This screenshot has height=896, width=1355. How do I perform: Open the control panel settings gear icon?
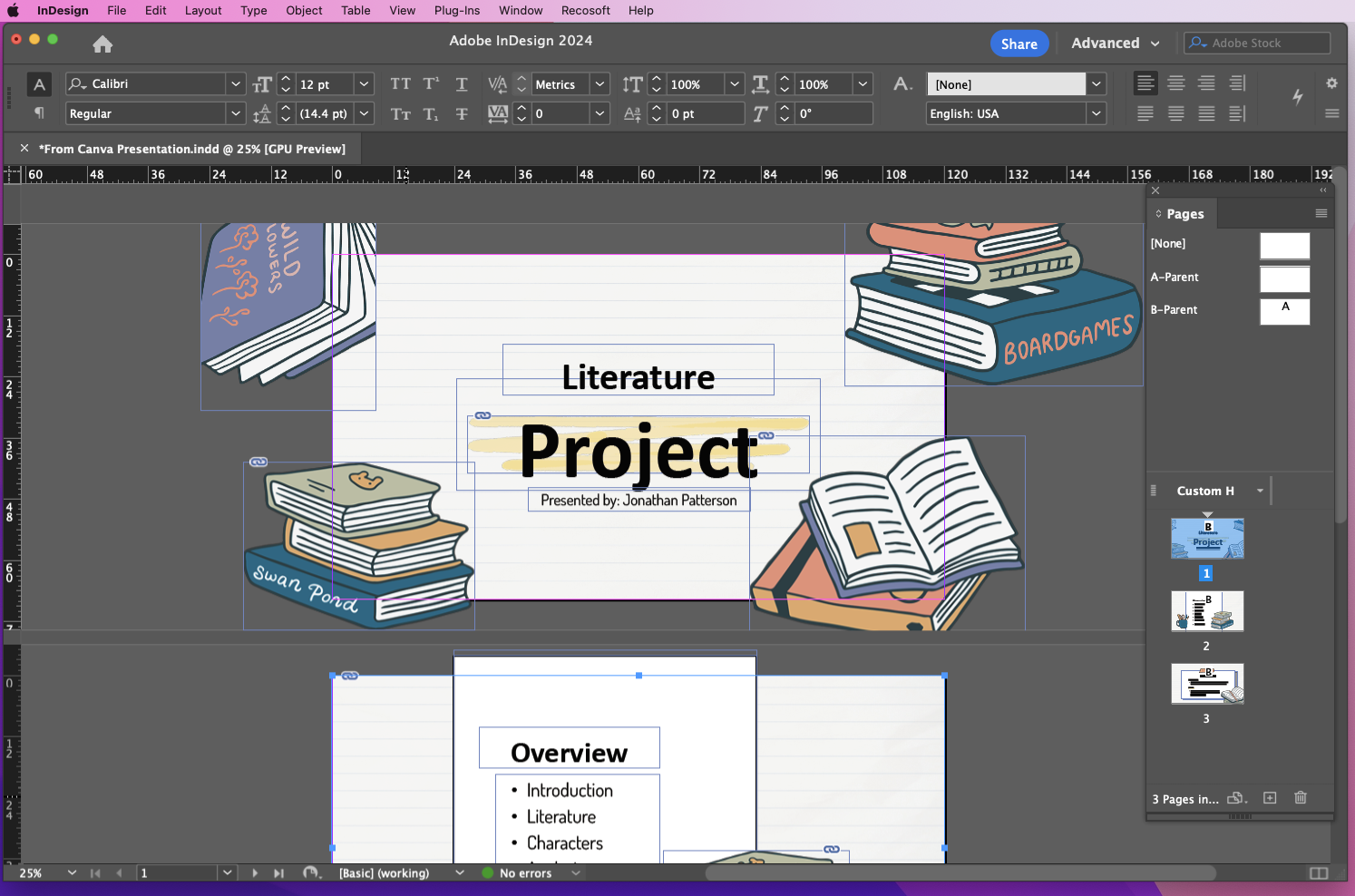click(x=1331, y=83)
